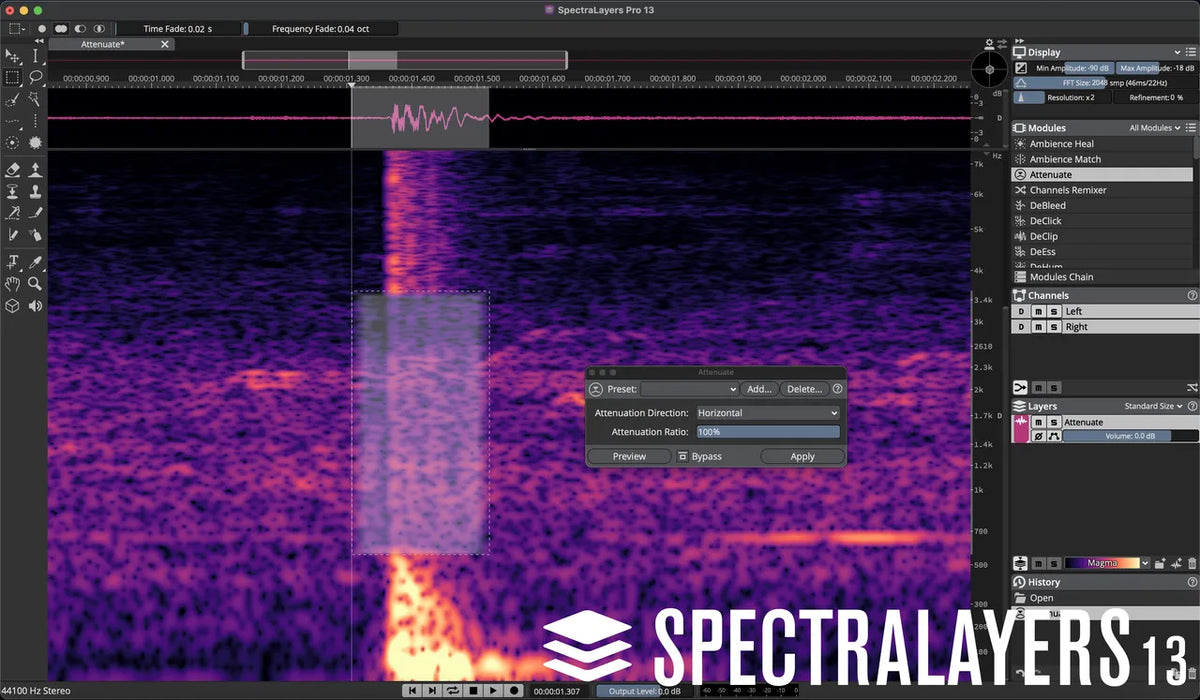This screenshot has height=700, width=1200.
Task: Mute the Right channel
Action: point(1038,327)
